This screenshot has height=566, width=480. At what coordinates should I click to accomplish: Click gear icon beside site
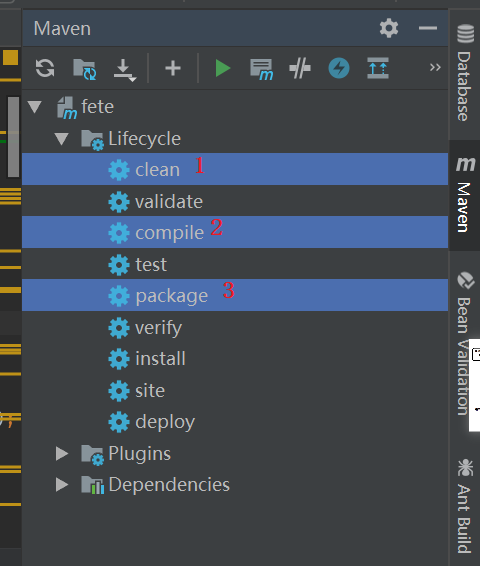click(119, 391)
